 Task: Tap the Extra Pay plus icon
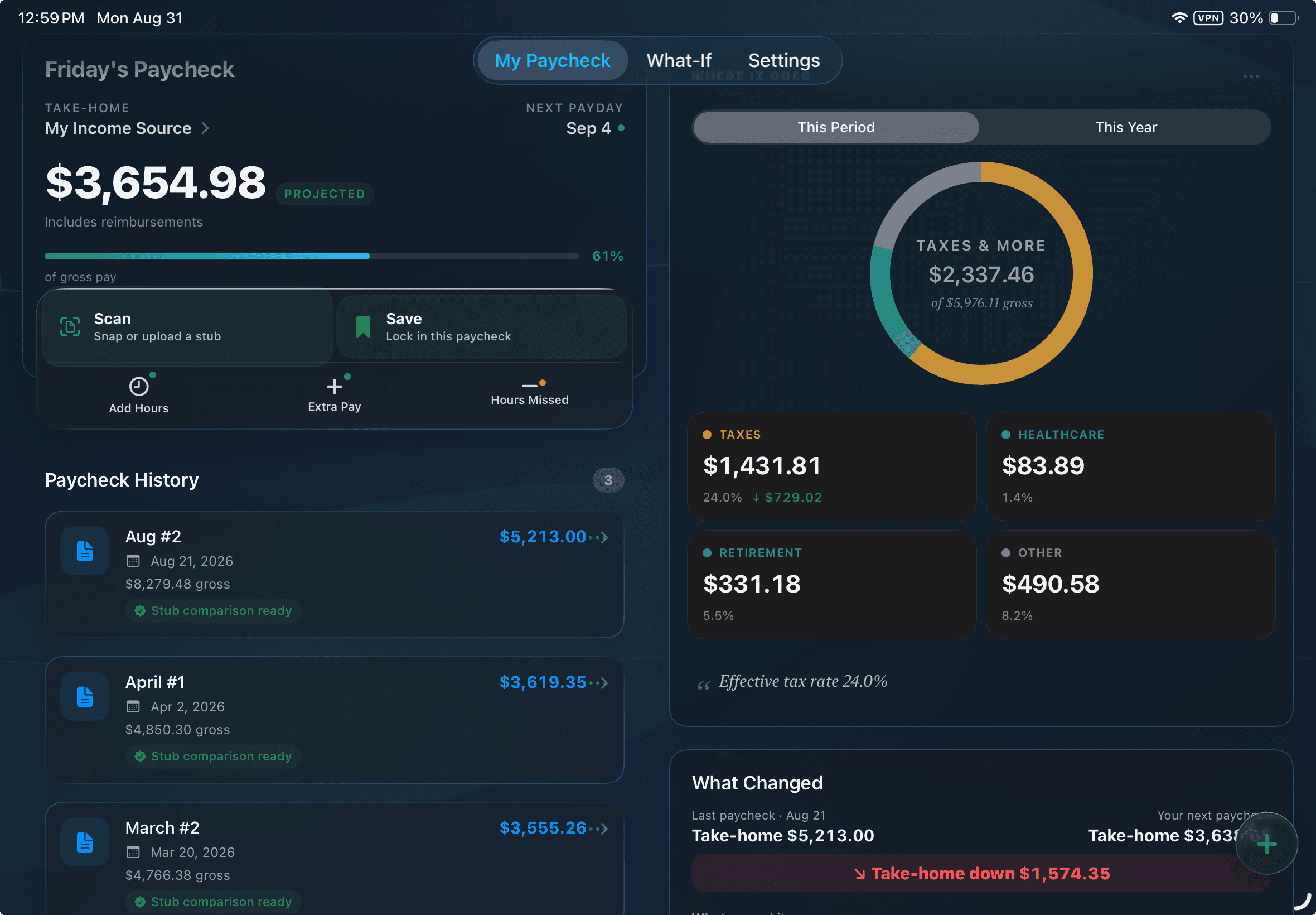[334, 387]
